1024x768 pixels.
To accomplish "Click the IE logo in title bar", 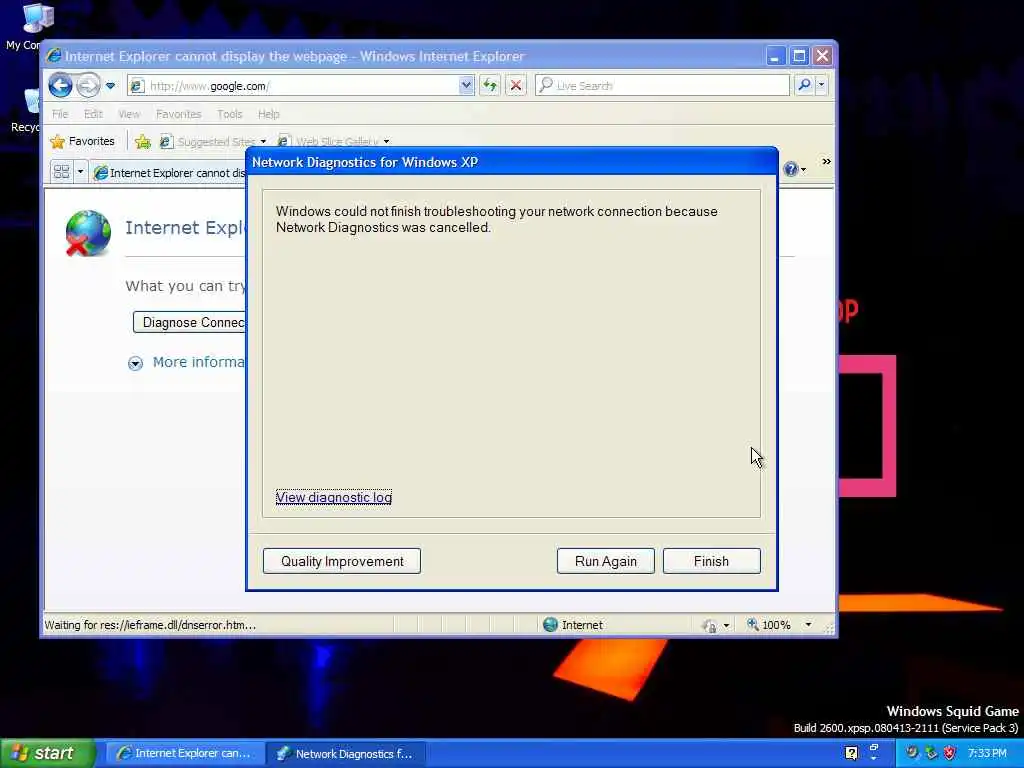I will (x=54, y=56).
